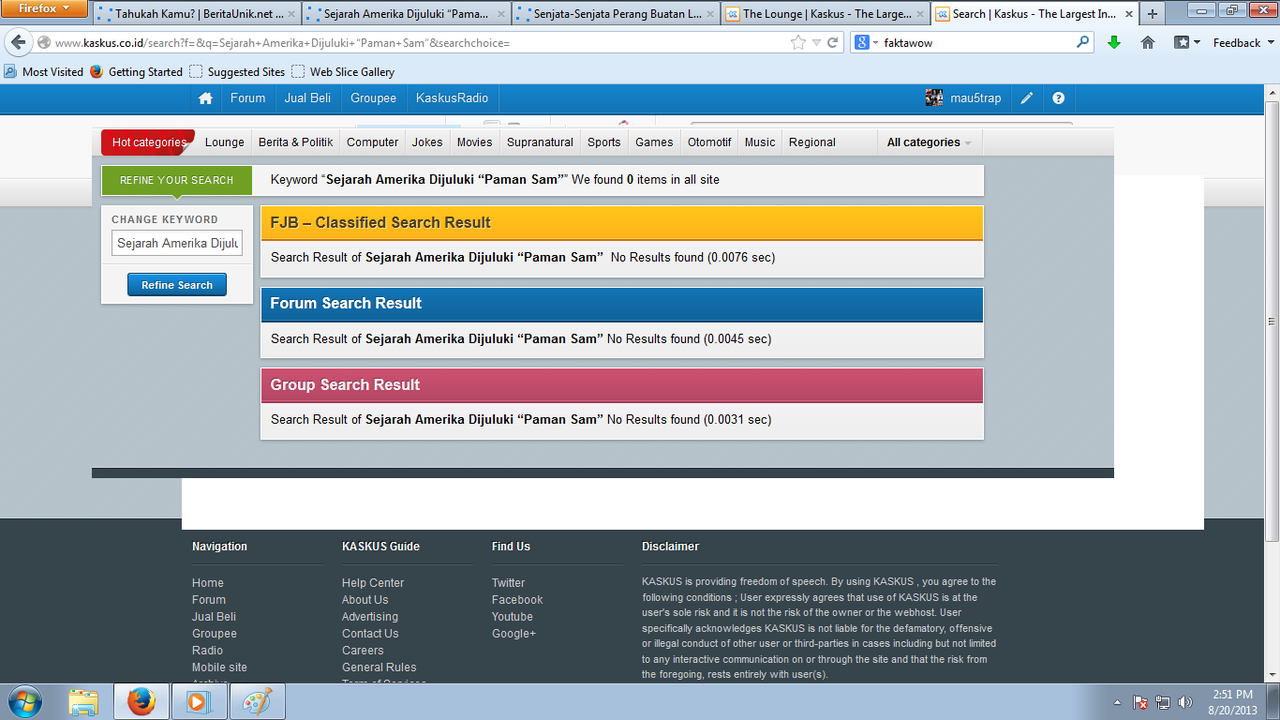Select Music category
Image resolution: width=1280 pixels, height=720 pixels.
coord(760,142)
